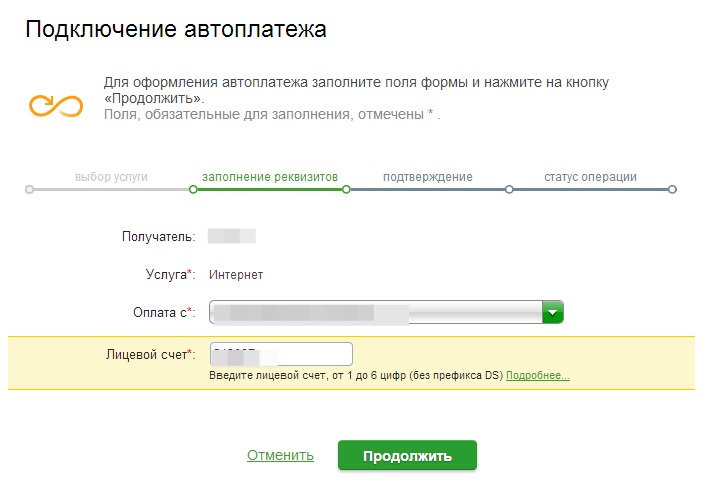Click the green dropdown arrow for «Оплата с»
720x491 pixels.
point(553,313)
